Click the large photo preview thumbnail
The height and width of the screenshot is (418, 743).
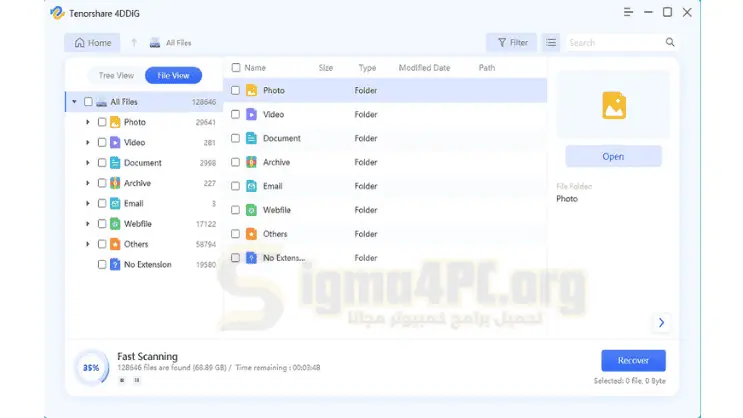(614, 105)
